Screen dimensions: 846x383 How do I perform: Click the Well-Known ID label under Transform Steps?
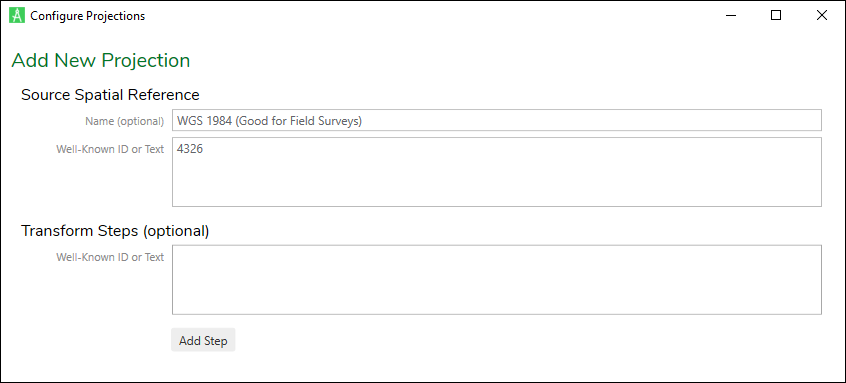point(110,257)
